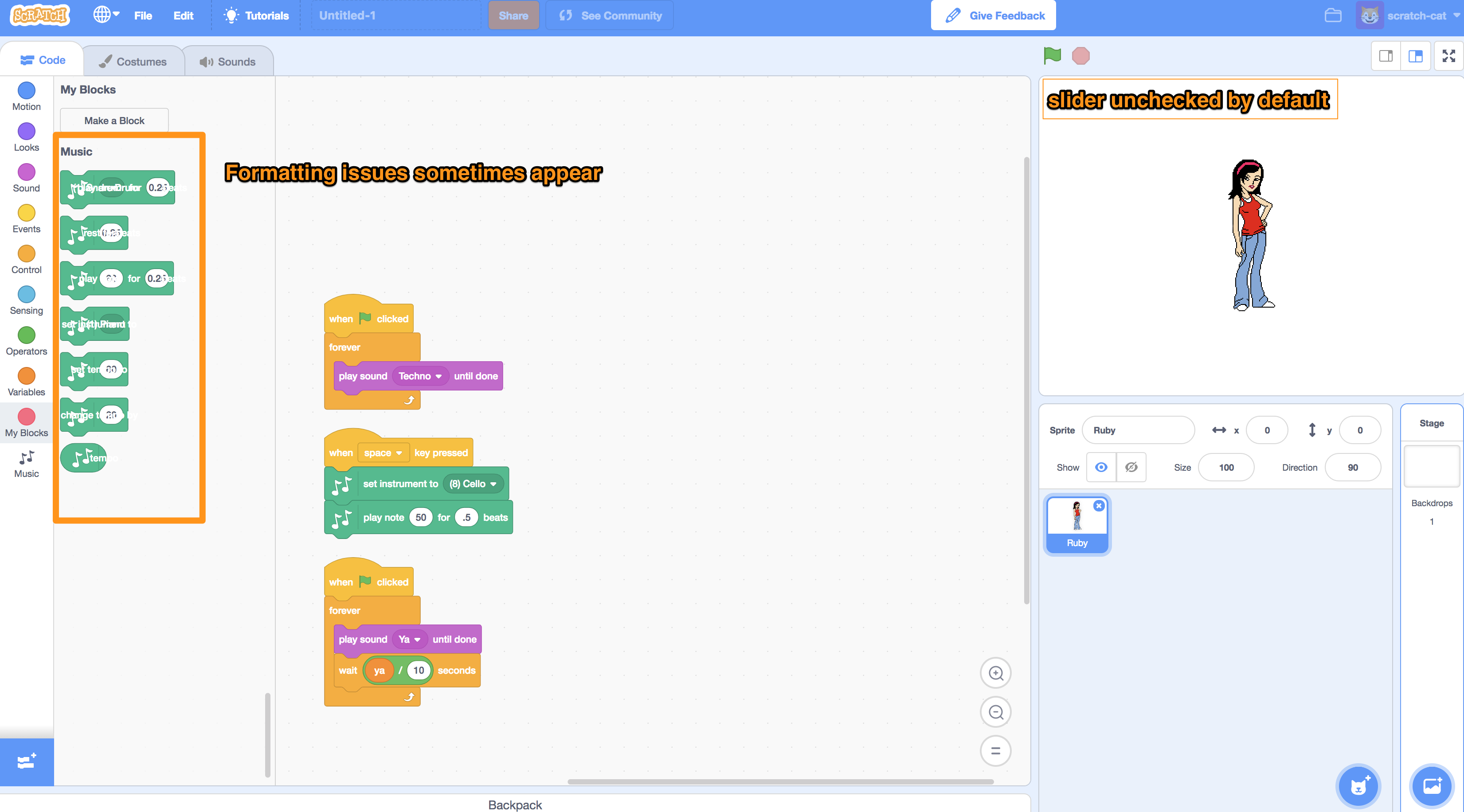Click the beats value .5
This screenshot has height=812, width=1464.
(x=466, y=517)
